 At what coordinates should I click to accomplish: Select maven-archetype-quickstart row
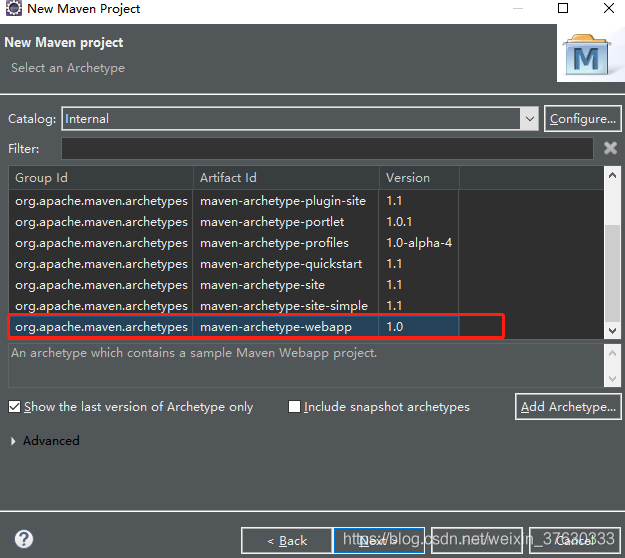coord(306,264)
